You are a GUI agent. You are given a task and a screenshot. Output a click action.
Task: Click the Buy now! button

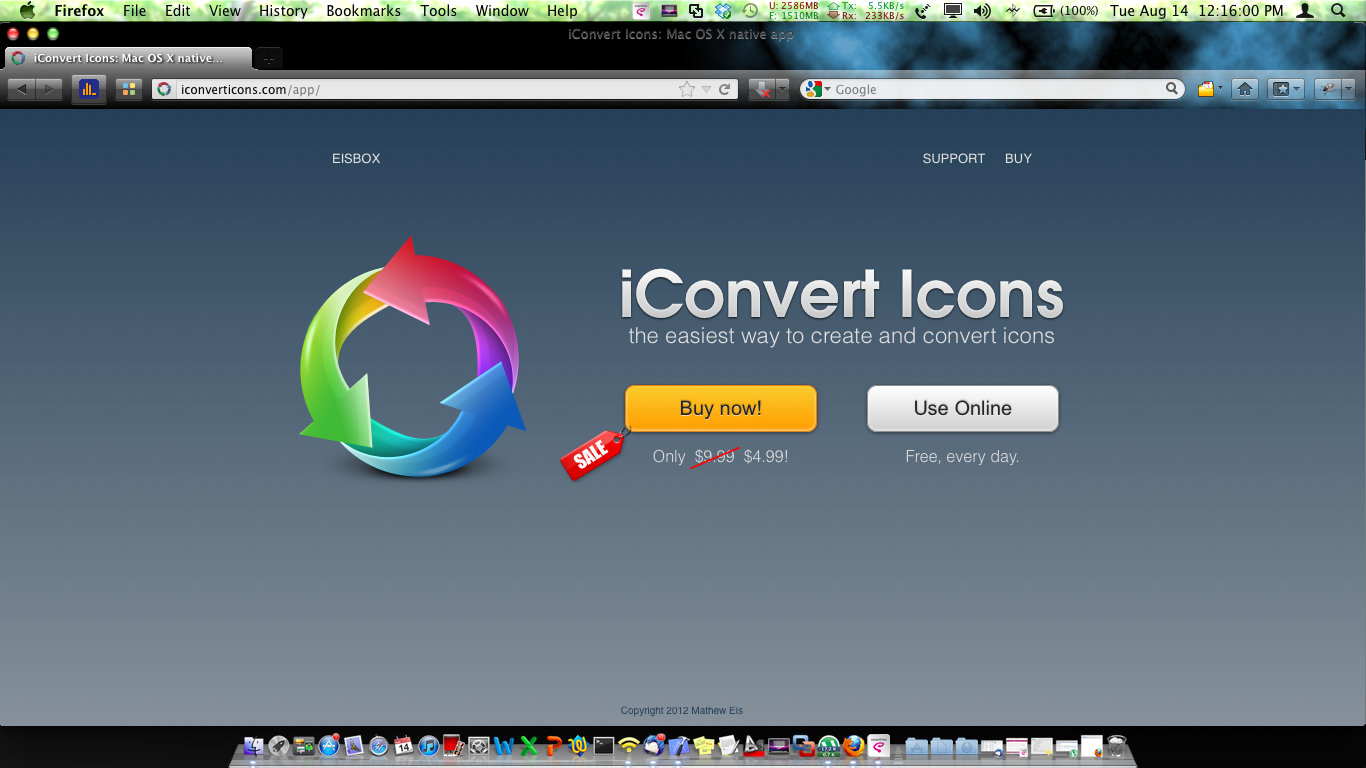point(720,408)
